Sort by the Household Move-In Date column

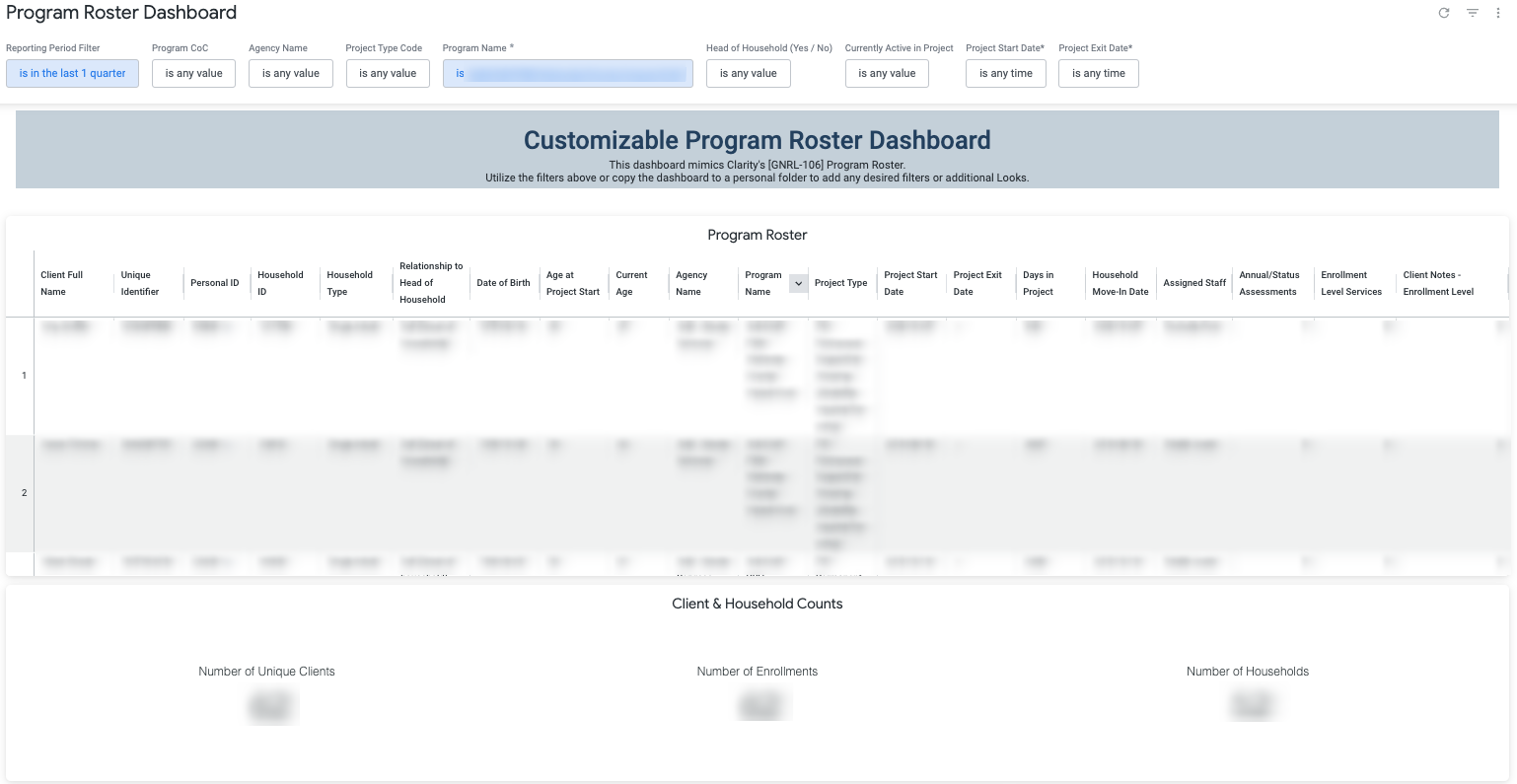pos(1118,283)
